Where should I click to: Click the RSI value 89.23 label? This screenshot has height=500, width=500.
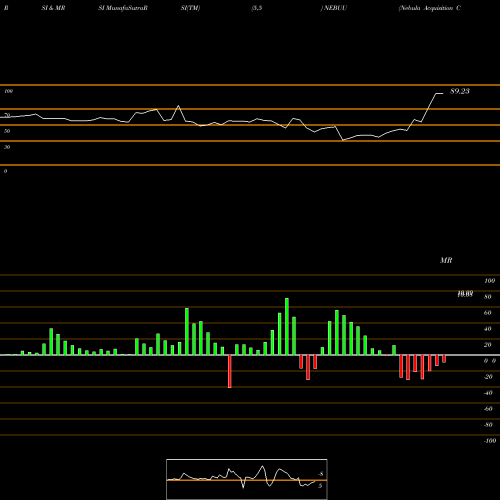460,91
